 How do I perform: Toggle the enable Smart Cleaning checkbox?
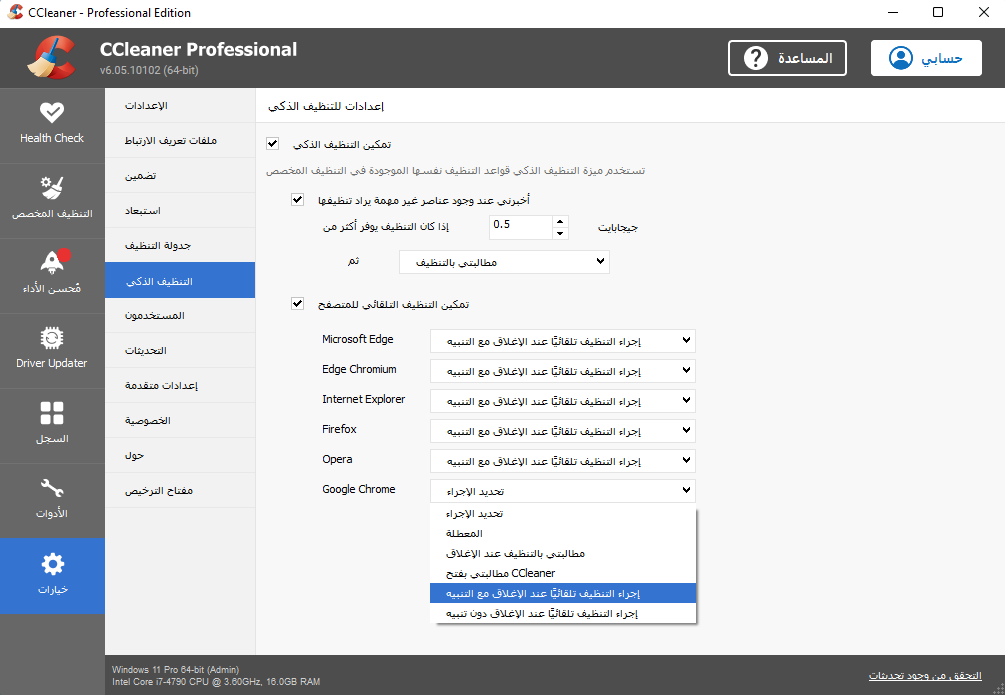pos(272,144)
